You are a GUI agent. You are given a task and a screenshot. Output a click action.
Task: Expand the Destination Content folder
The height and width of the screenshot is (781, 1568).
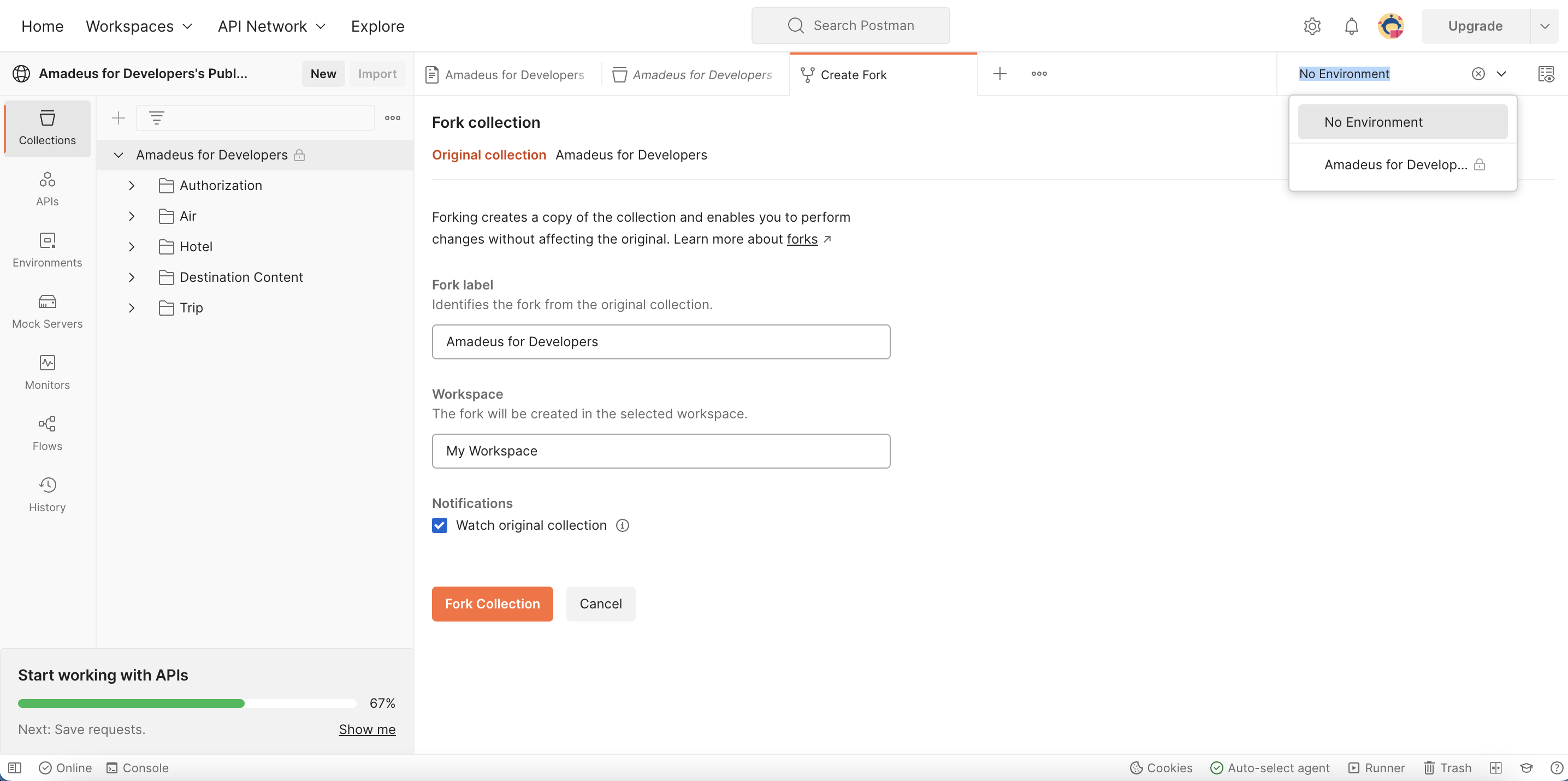coord(132,277)
